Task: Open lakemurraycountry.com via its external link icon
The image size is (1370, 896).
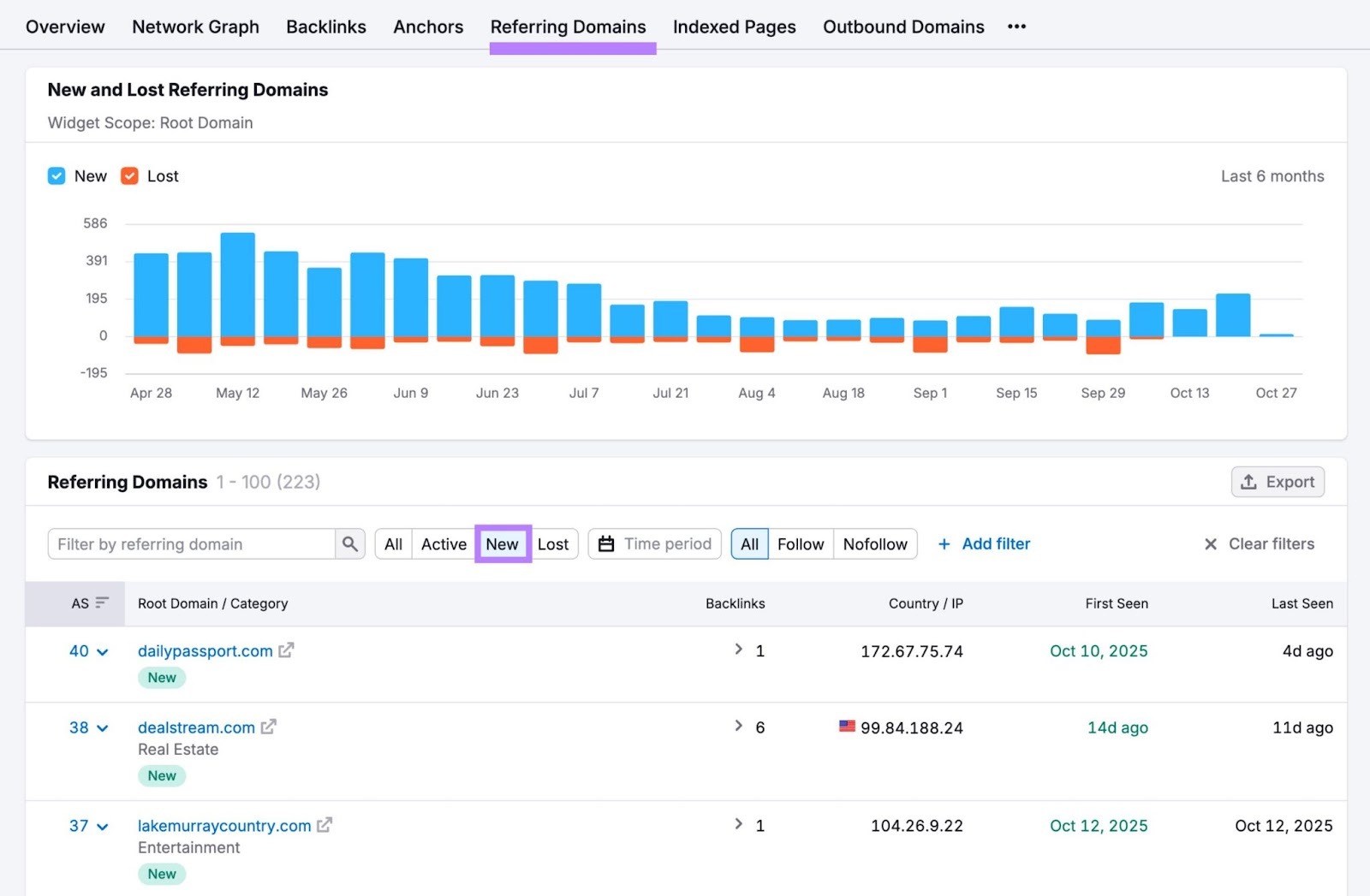Action: [325, 825]
